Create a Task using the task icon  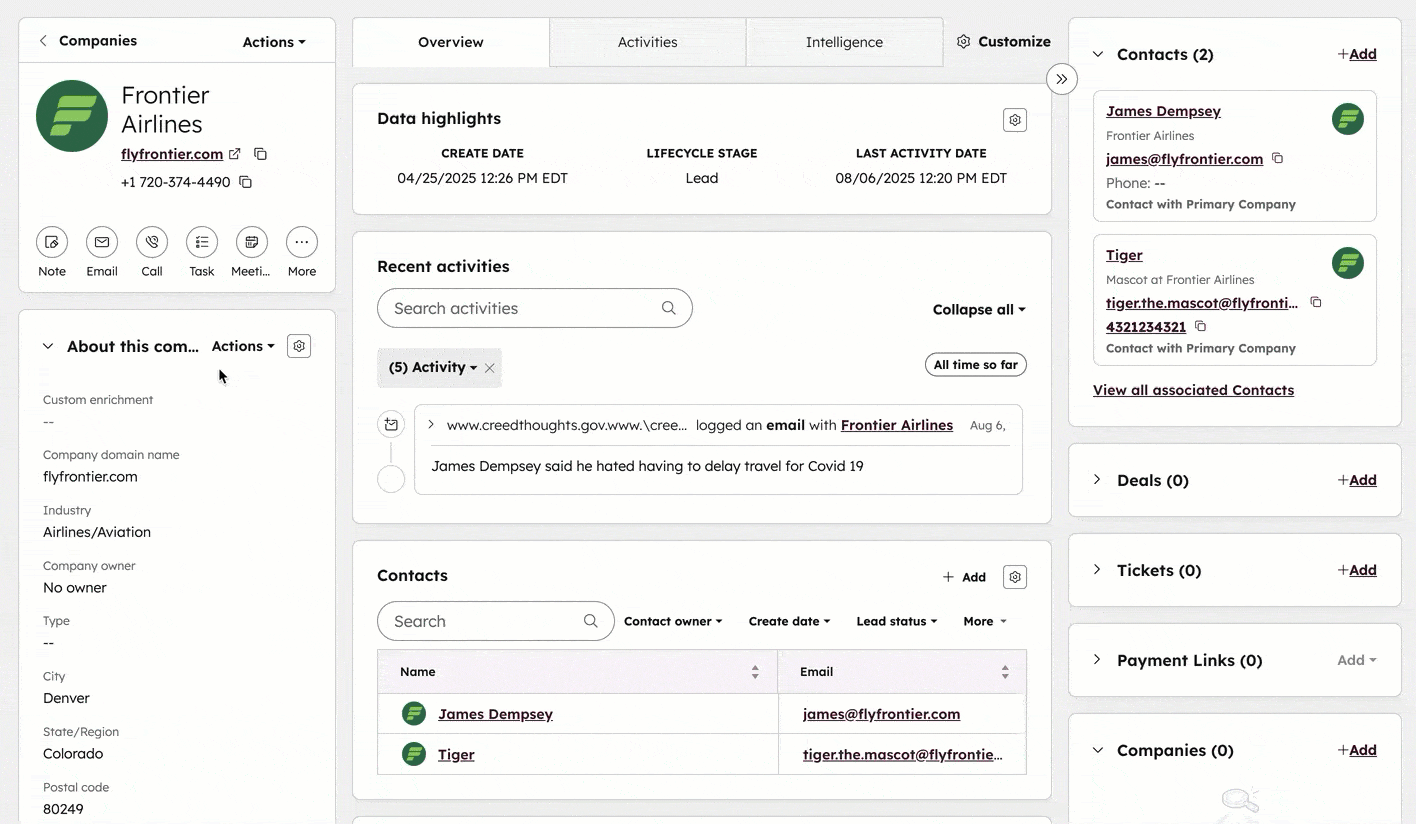click(x=201, y=242)
